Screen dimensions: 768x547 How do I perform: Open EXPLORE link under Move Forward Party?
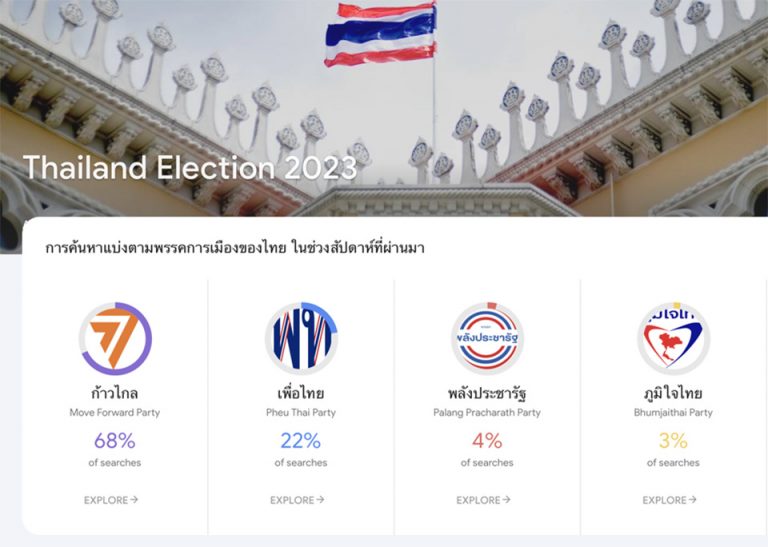click(x=111, y=500)
